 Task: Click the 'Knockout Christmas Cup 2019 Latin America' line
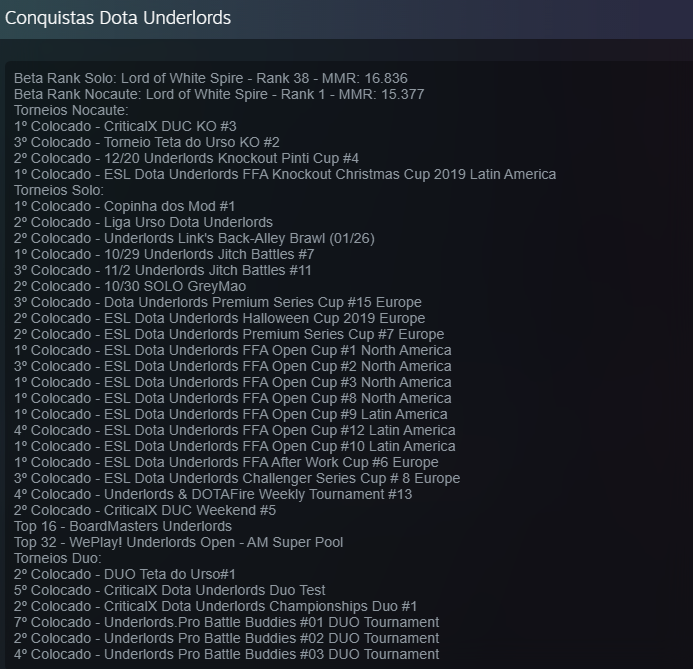[285, 174]
